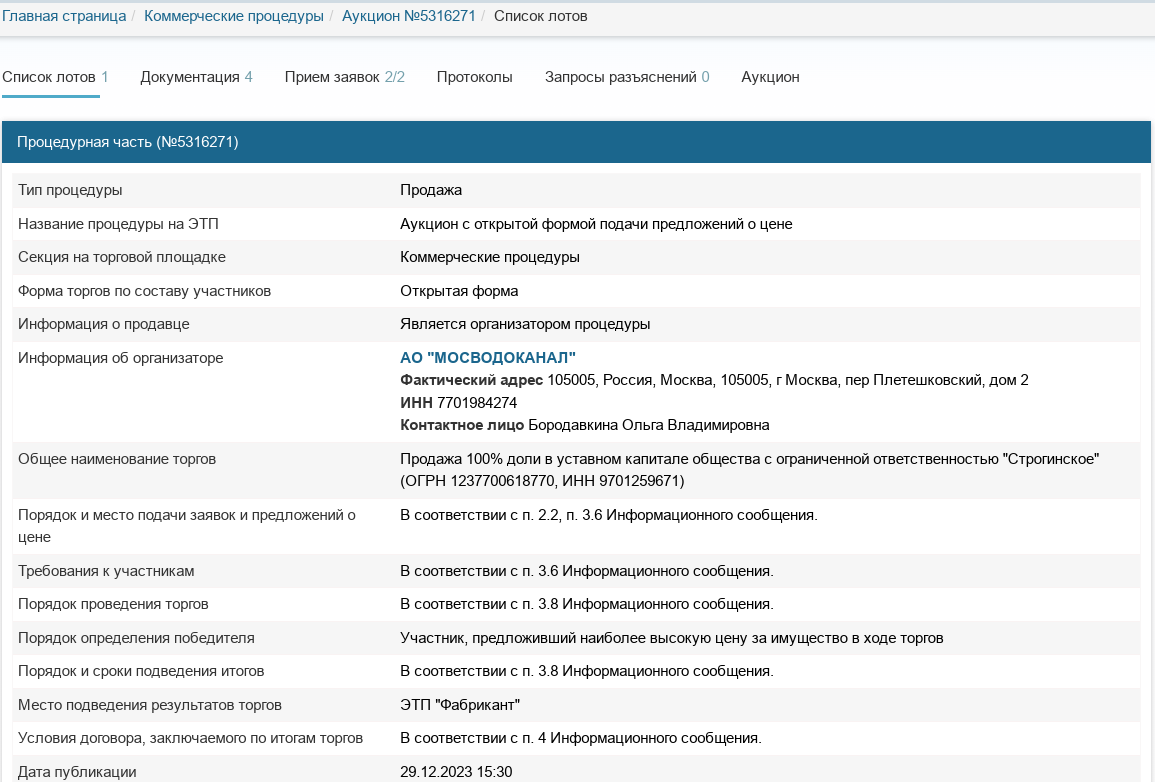Image resolution: width=1155 pixels, height=782 pixels.
Task: Click contact person Бородавкина Ольга Владимировна
Action: click(648, 425)
